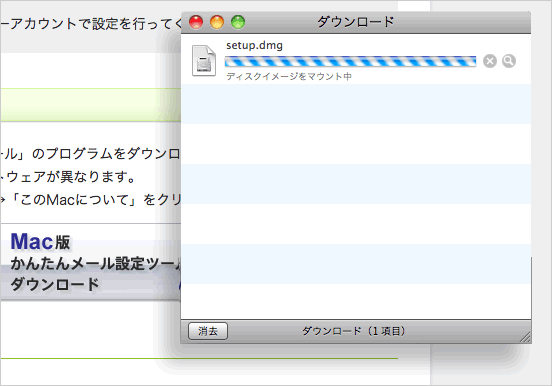
Task: Zoom the Downloads window with the green button
Action: tap(238, 22)
